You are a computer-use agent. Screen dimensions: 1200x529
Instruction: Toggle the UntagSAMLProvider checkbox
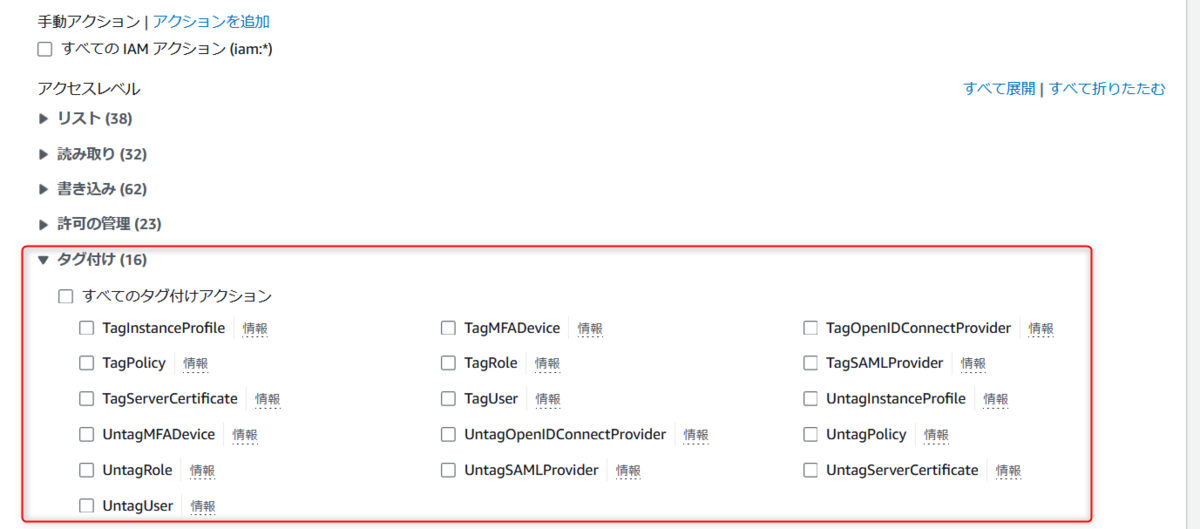pos(449,470)
